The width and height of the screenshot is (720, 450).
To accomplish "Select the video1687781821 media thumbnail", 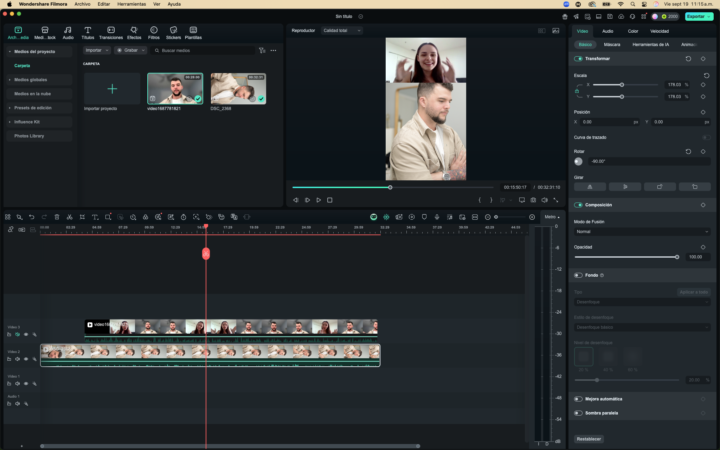I will point(175,89).
